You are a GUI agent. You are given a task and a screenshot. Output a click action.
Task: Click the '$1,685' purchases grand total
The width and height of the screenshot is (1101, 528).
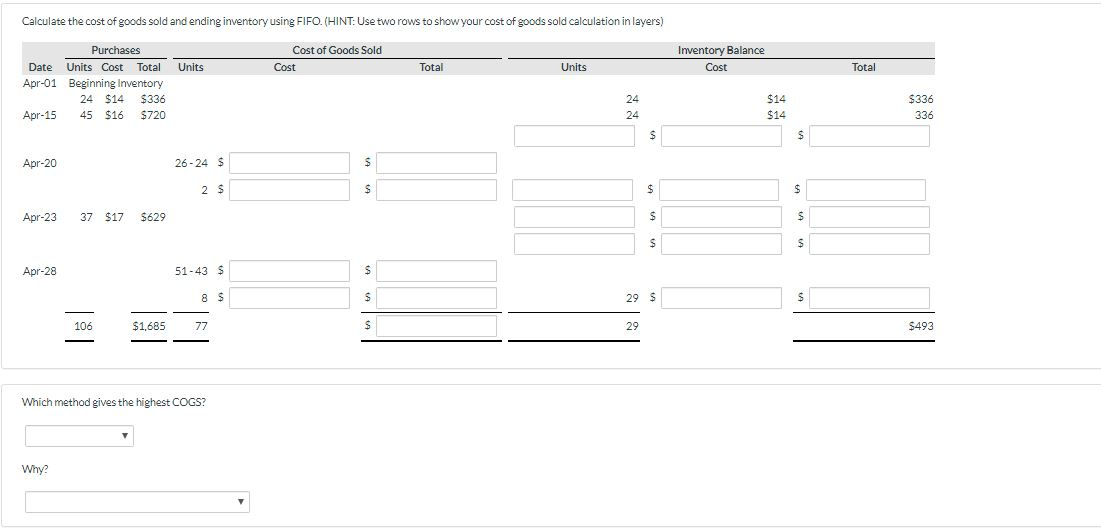pos(149,326)
